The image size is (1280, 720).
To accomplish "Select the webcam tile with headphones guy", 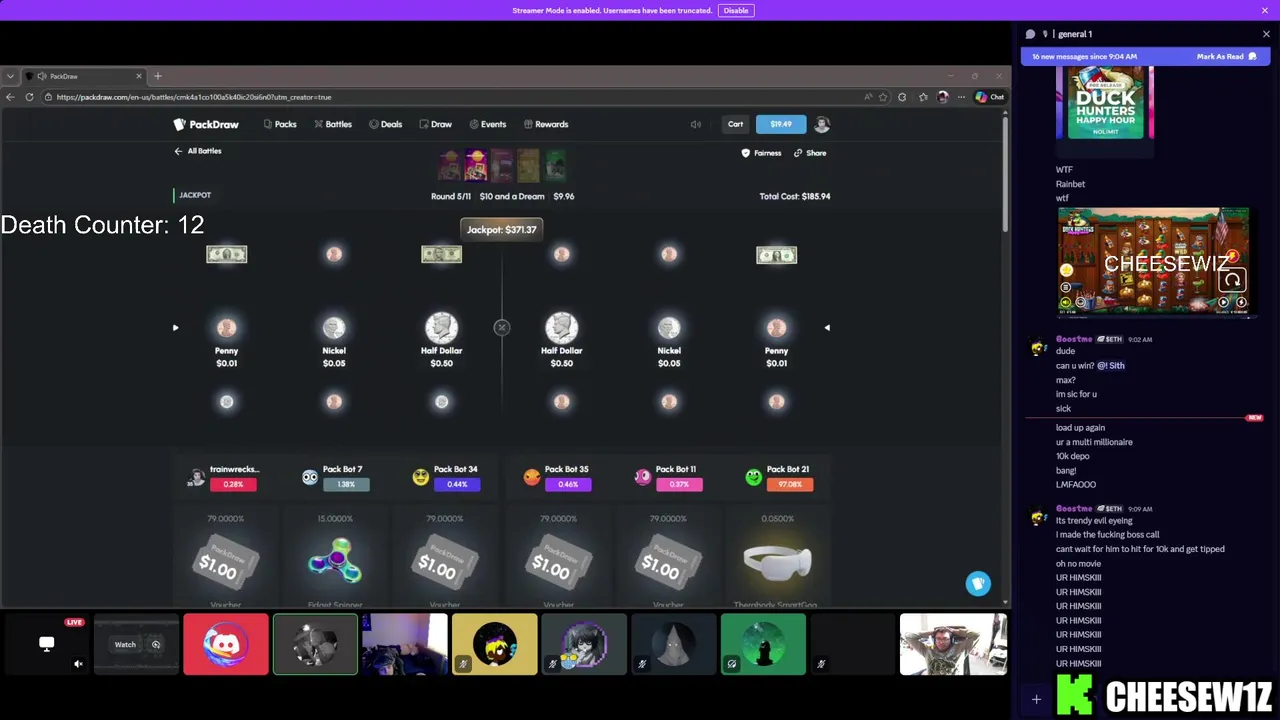I will pos(953,645).
